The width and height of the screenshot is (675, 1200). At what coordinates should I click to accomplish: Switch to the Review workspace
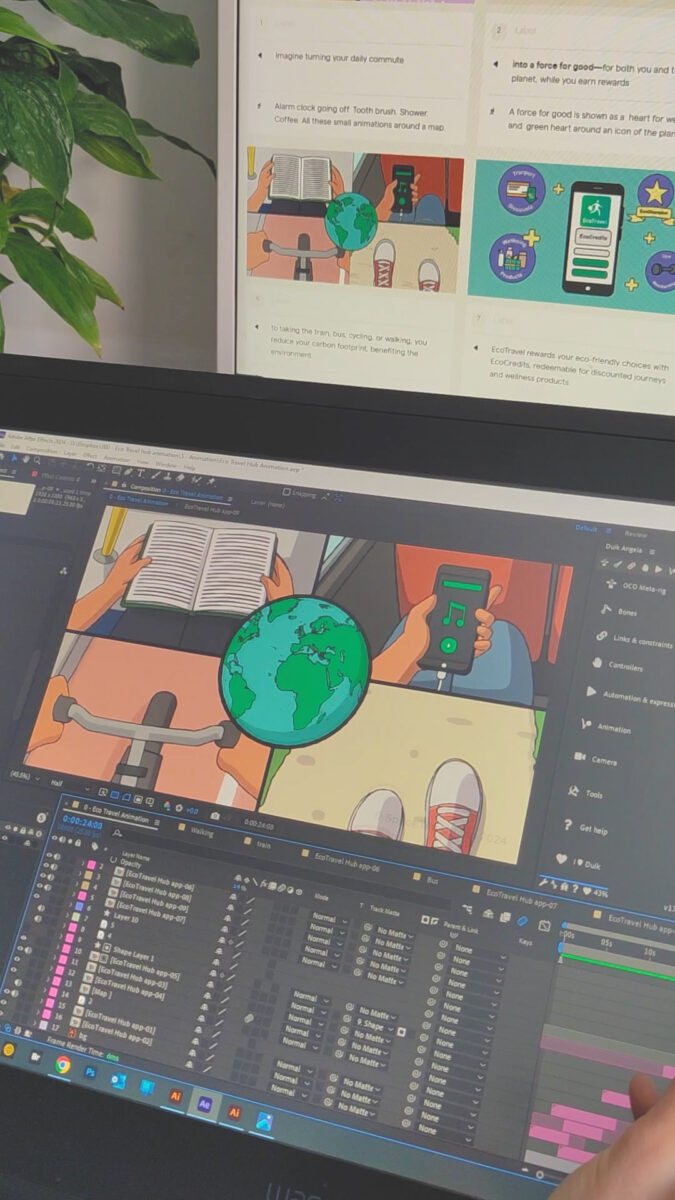(636, 533)
